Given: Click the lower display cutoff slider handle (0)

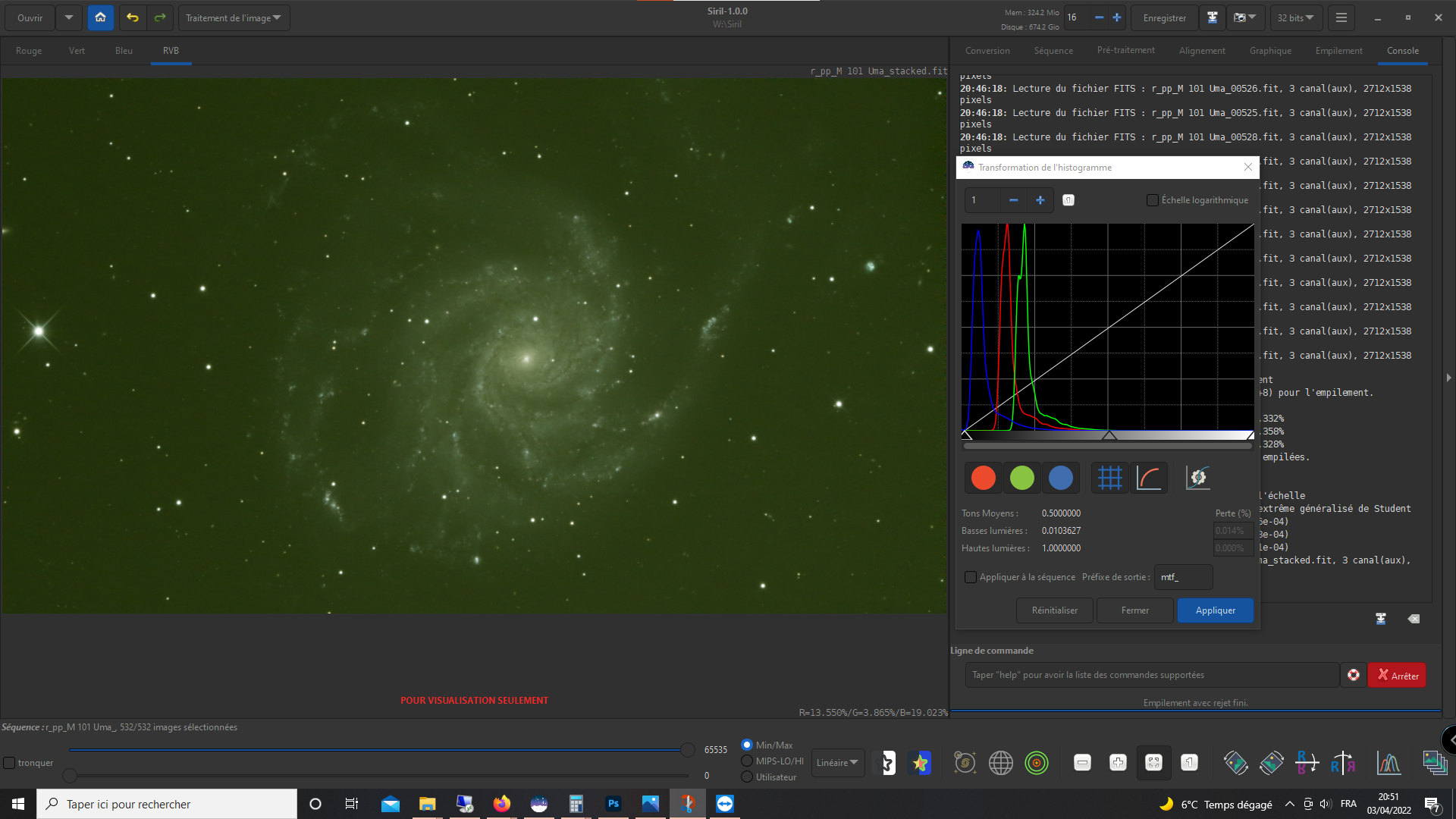Looking at the screenshot, I should pyautogui.click(x=70, y=776).
